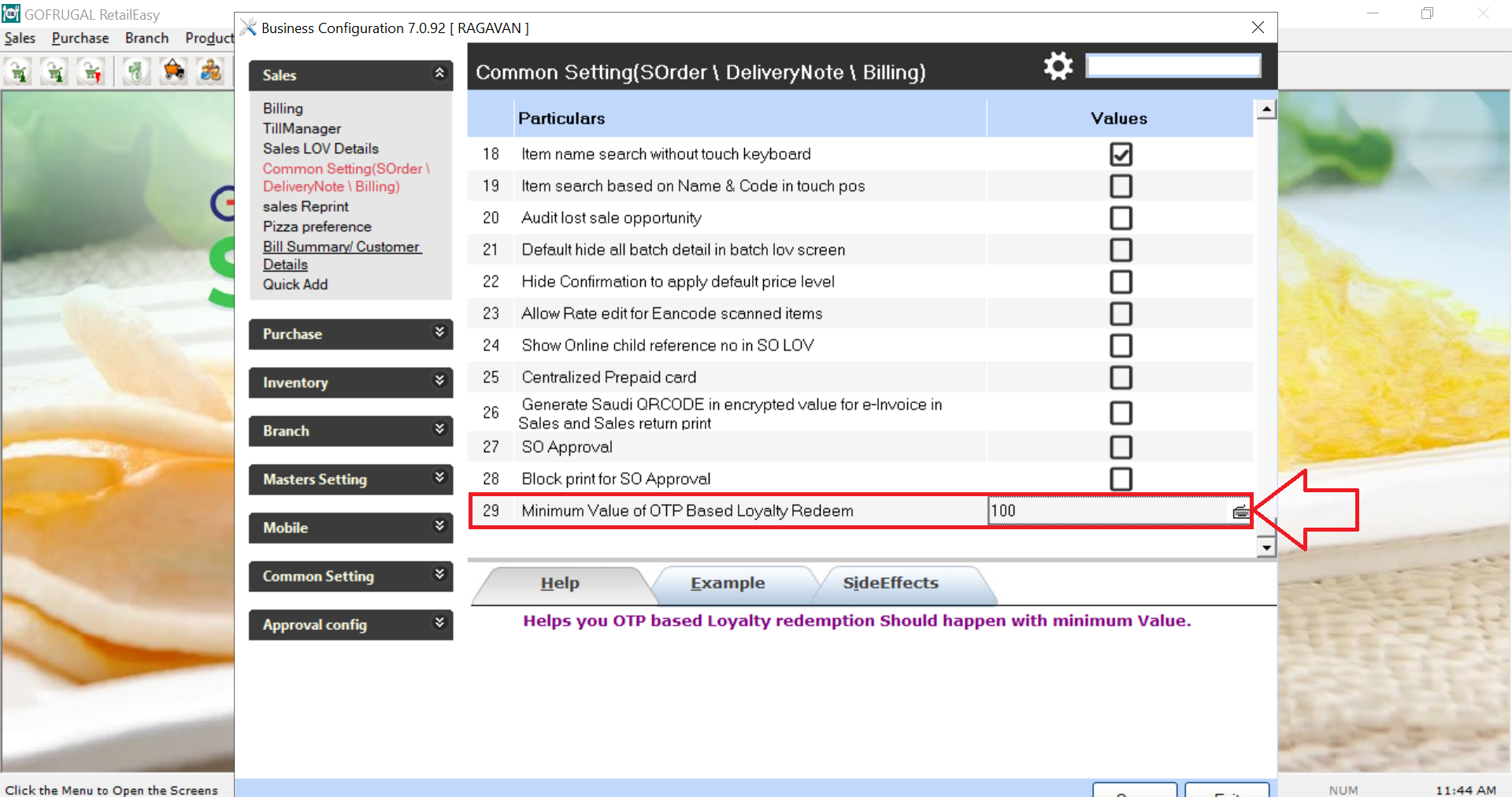
Task: Collapse the Sales section in sidebar
Action: tap(439, 73)
